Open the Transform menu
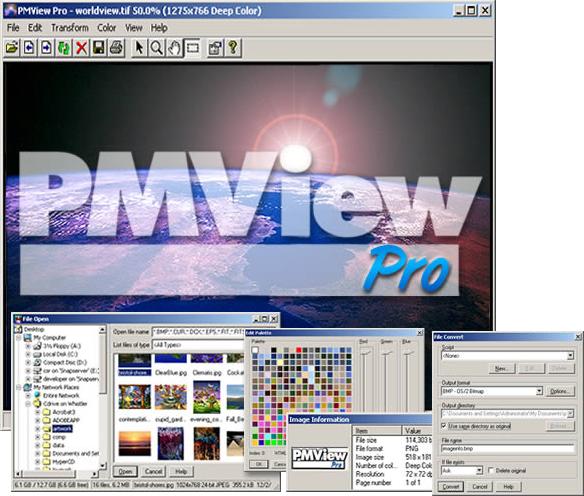 pyautogui.click(x=70, y=28)
